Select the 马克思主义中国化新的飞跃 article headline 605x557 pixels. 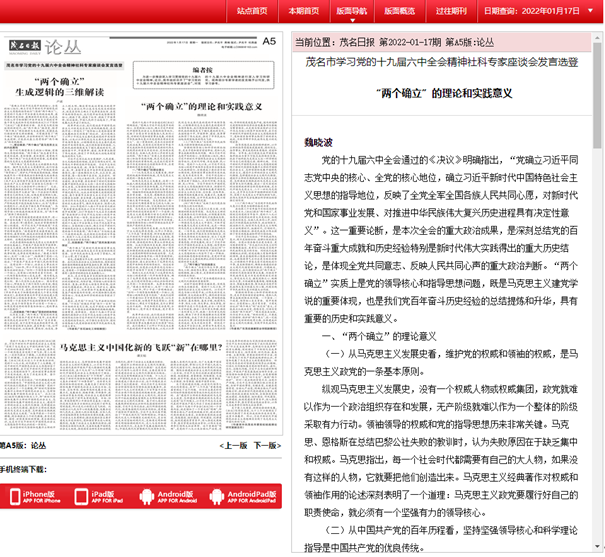point(141,347)
